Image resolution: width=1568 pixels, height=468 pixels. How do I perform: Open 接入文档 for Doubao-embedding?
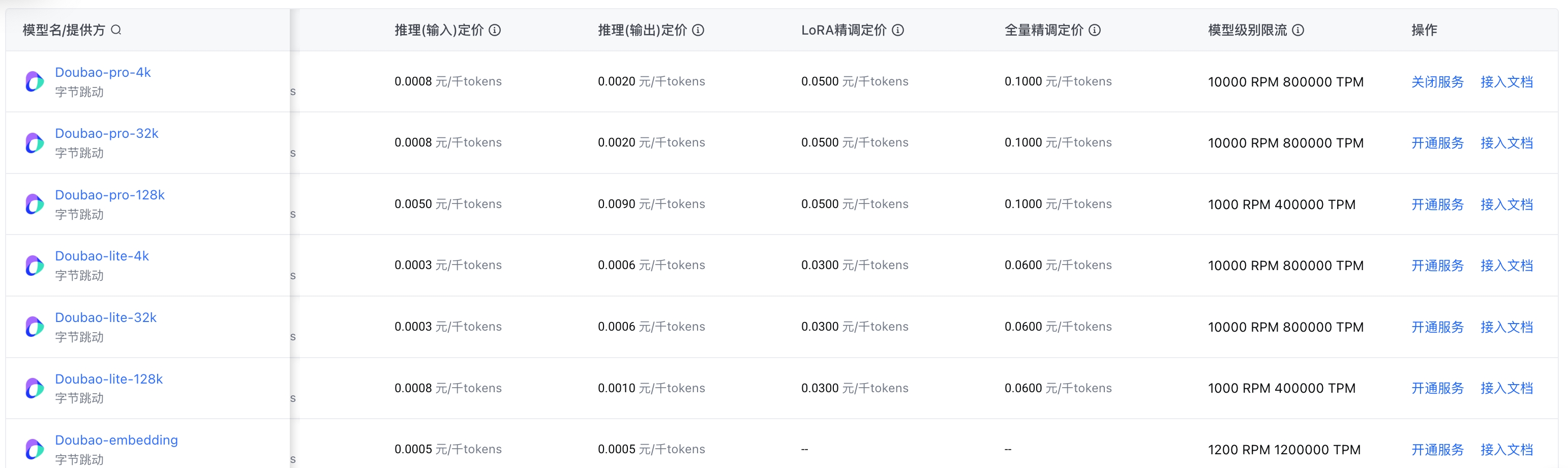click(1506, 450)
